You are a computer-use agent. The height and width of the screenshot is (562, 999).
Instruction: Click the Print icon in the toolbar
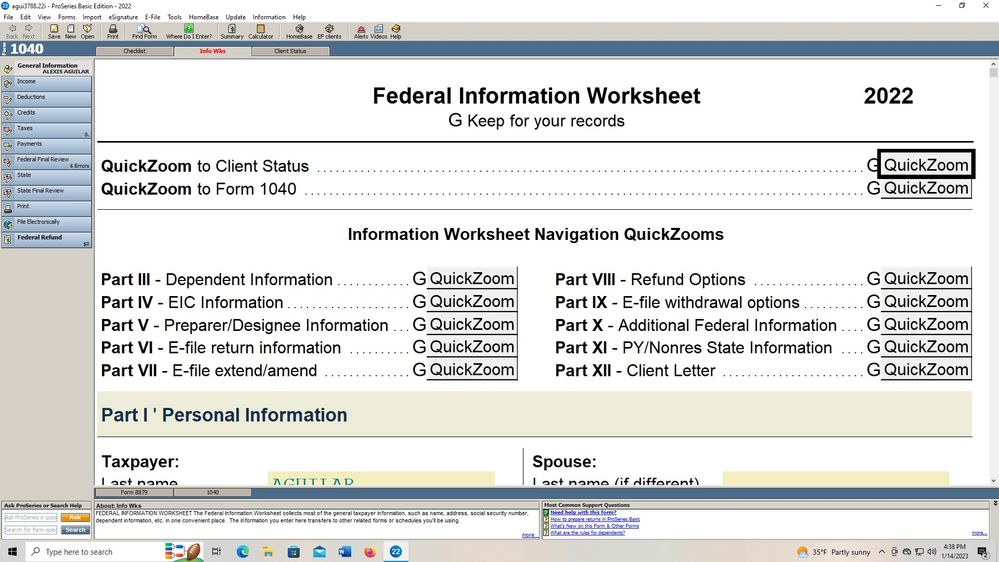(x=113, y=30)
